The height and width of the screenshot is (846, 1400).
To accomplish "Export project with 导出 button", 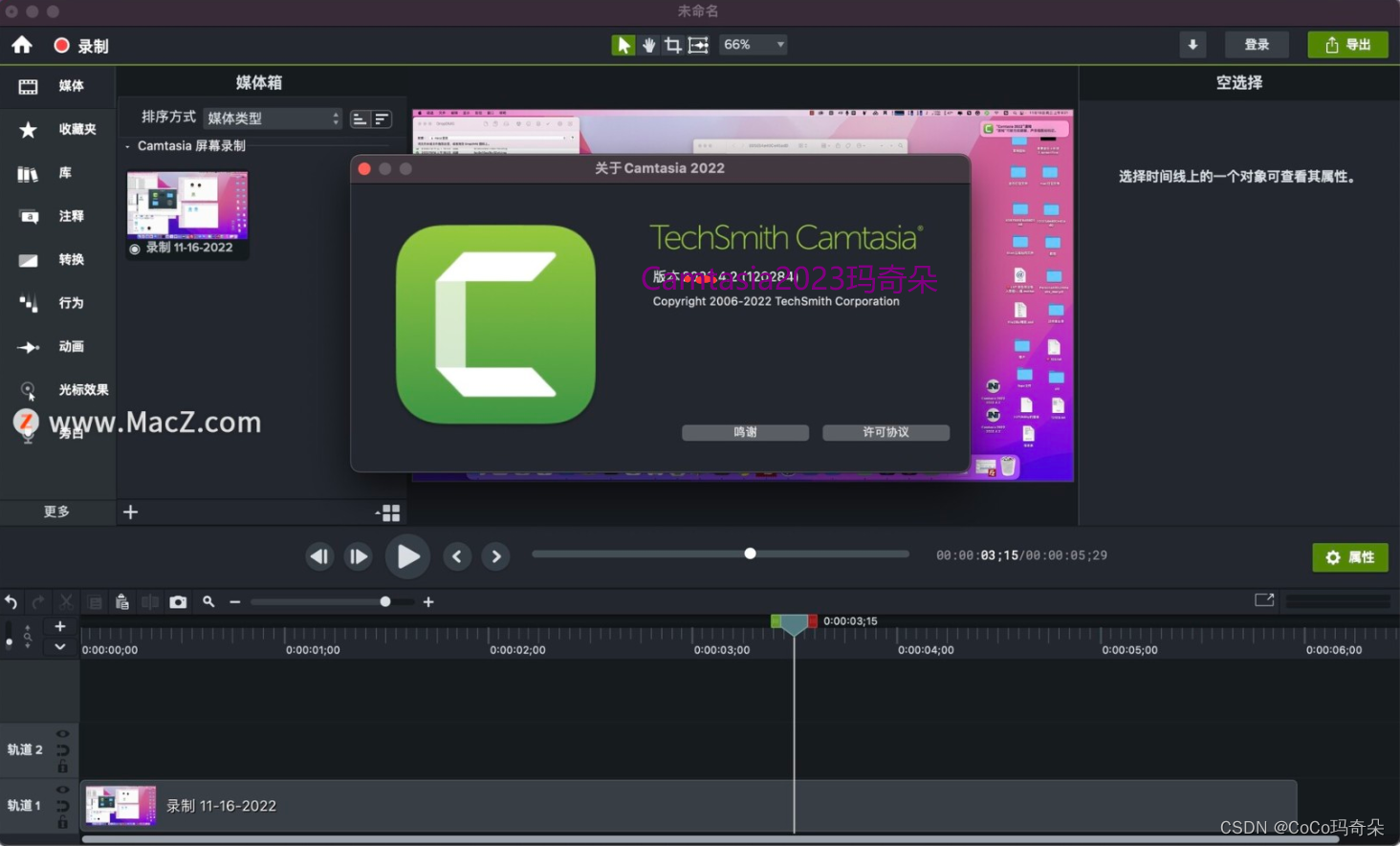I will coord(1347,45).
